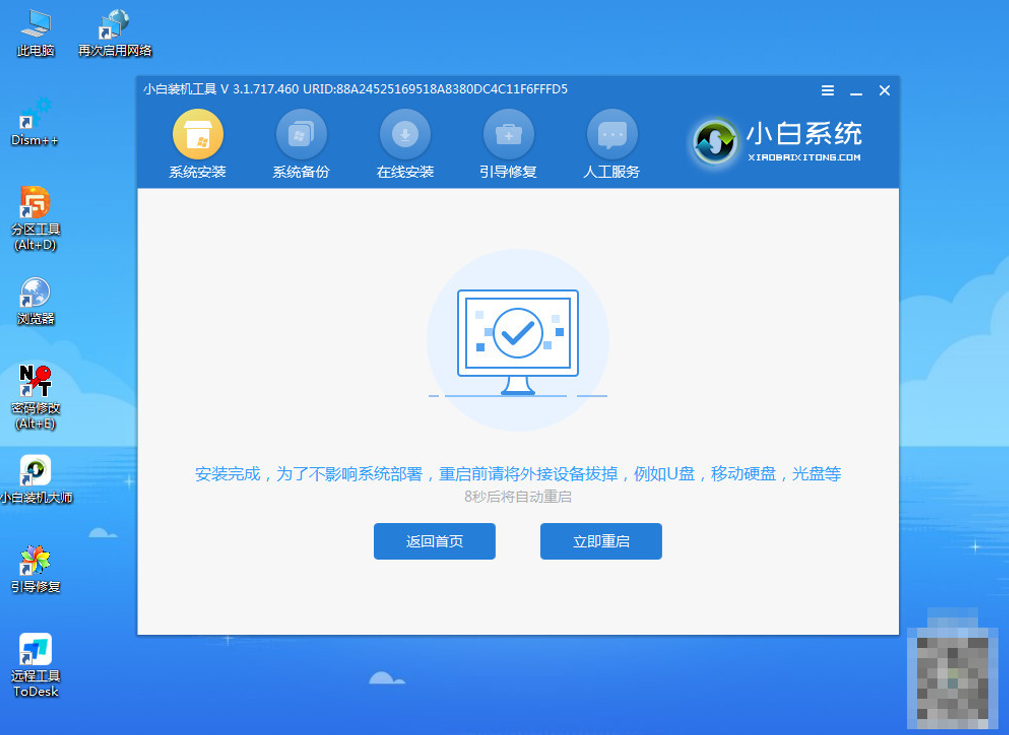Launch 小白装机大师 desktop shortcut
The image size is (1009, 735).
coord(36,480)
